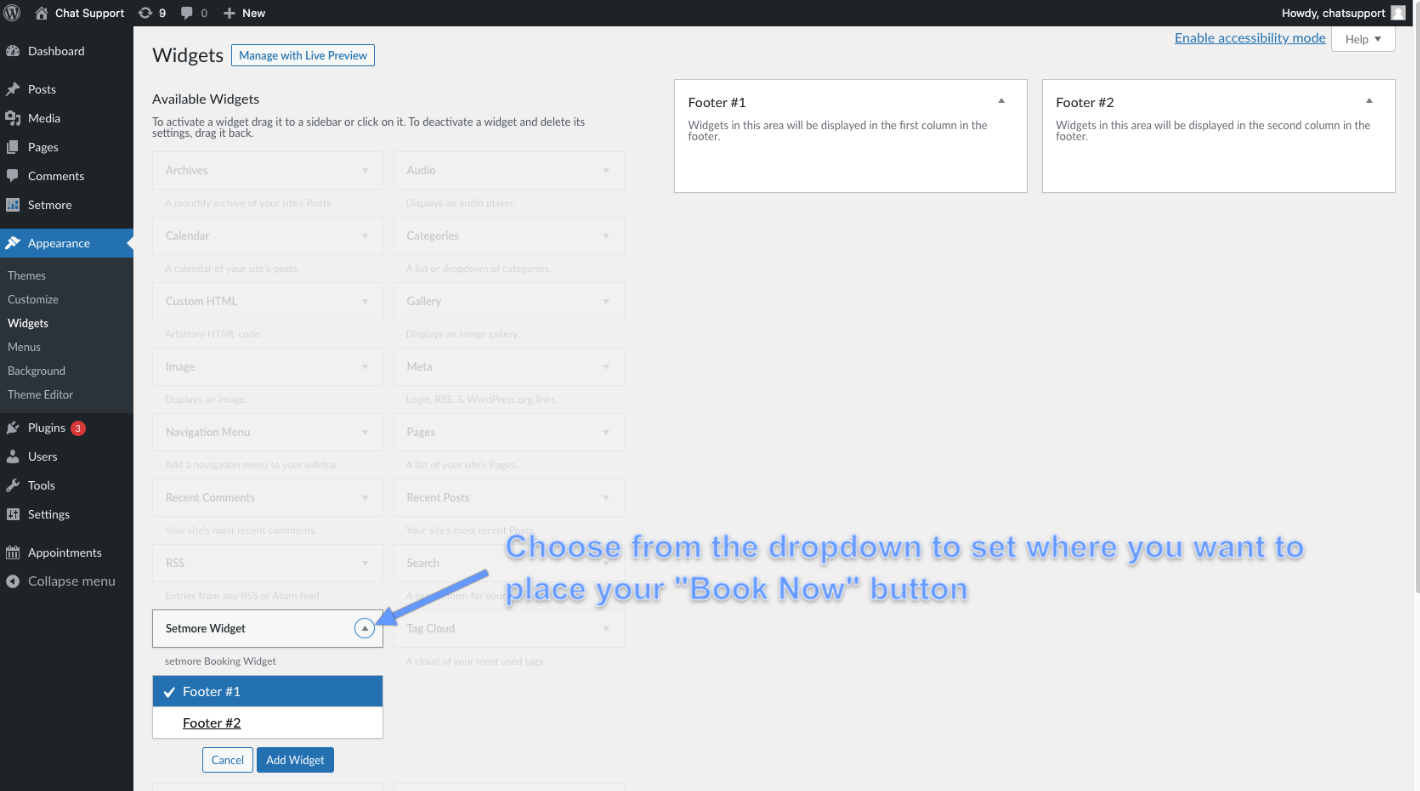Click the Add Widget button
Screen dimensions: 1420x791
pyautogui.click(x=295, y=760)
